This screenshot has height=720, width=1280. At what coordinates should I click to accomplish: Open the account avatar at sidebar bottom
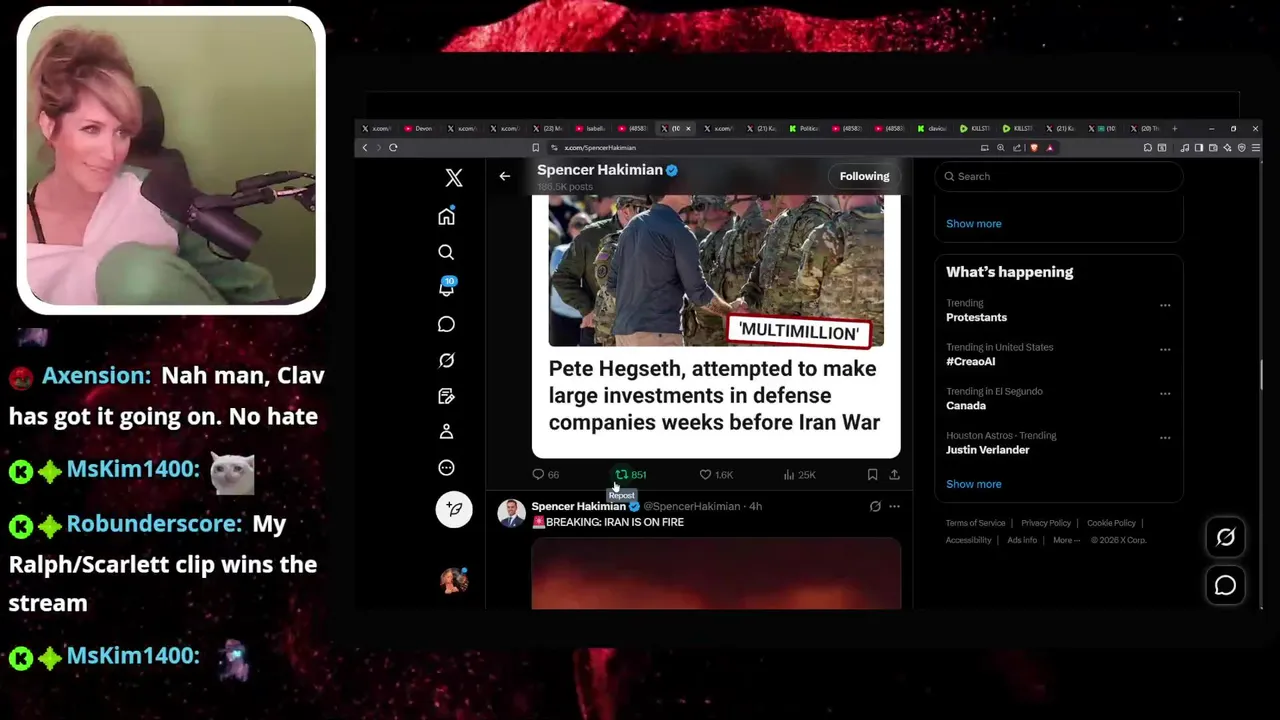click(x=453, y=580)
